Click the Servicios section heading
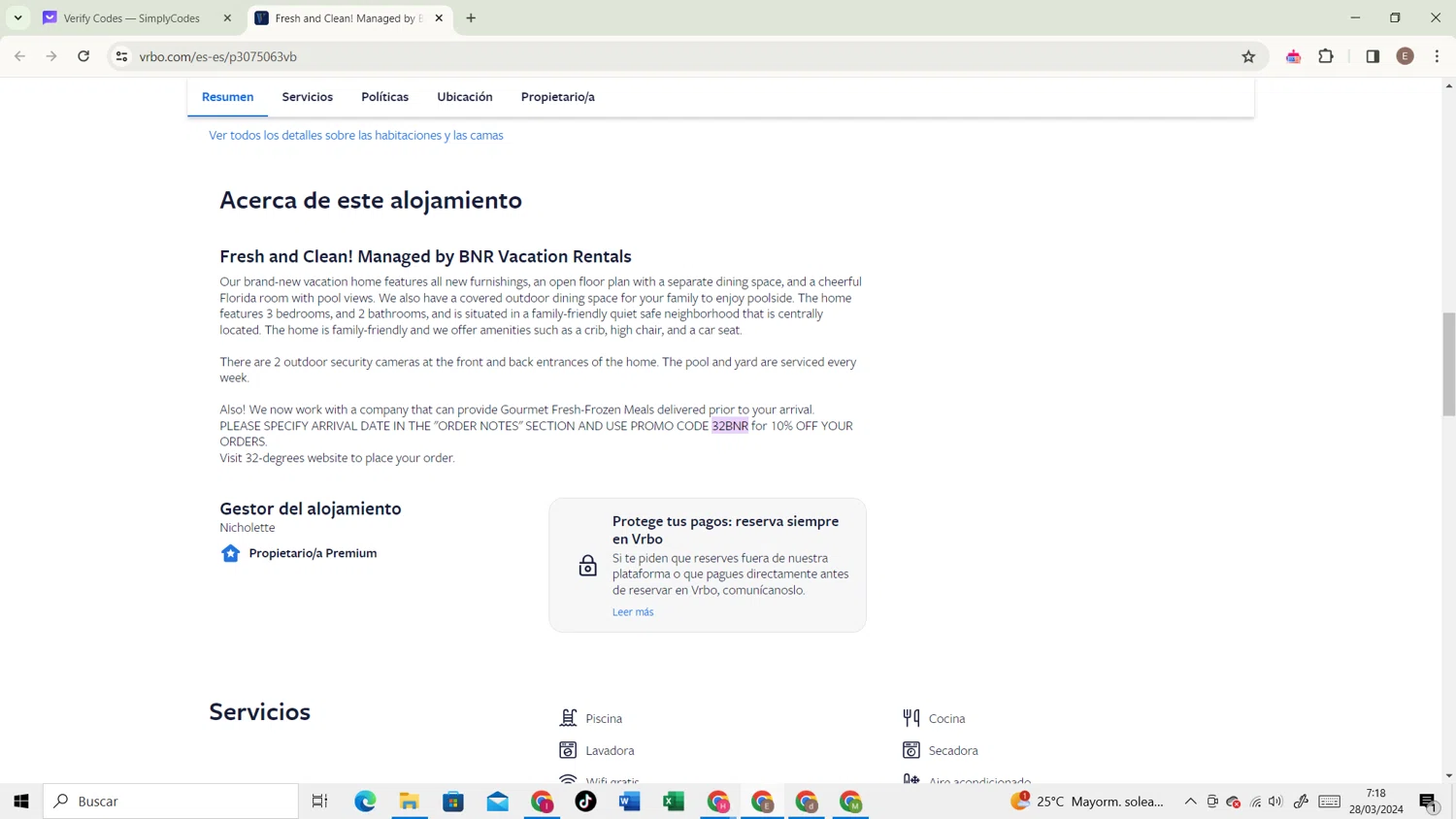Viewport: 1456px width, 819px height. coord(259,711)
